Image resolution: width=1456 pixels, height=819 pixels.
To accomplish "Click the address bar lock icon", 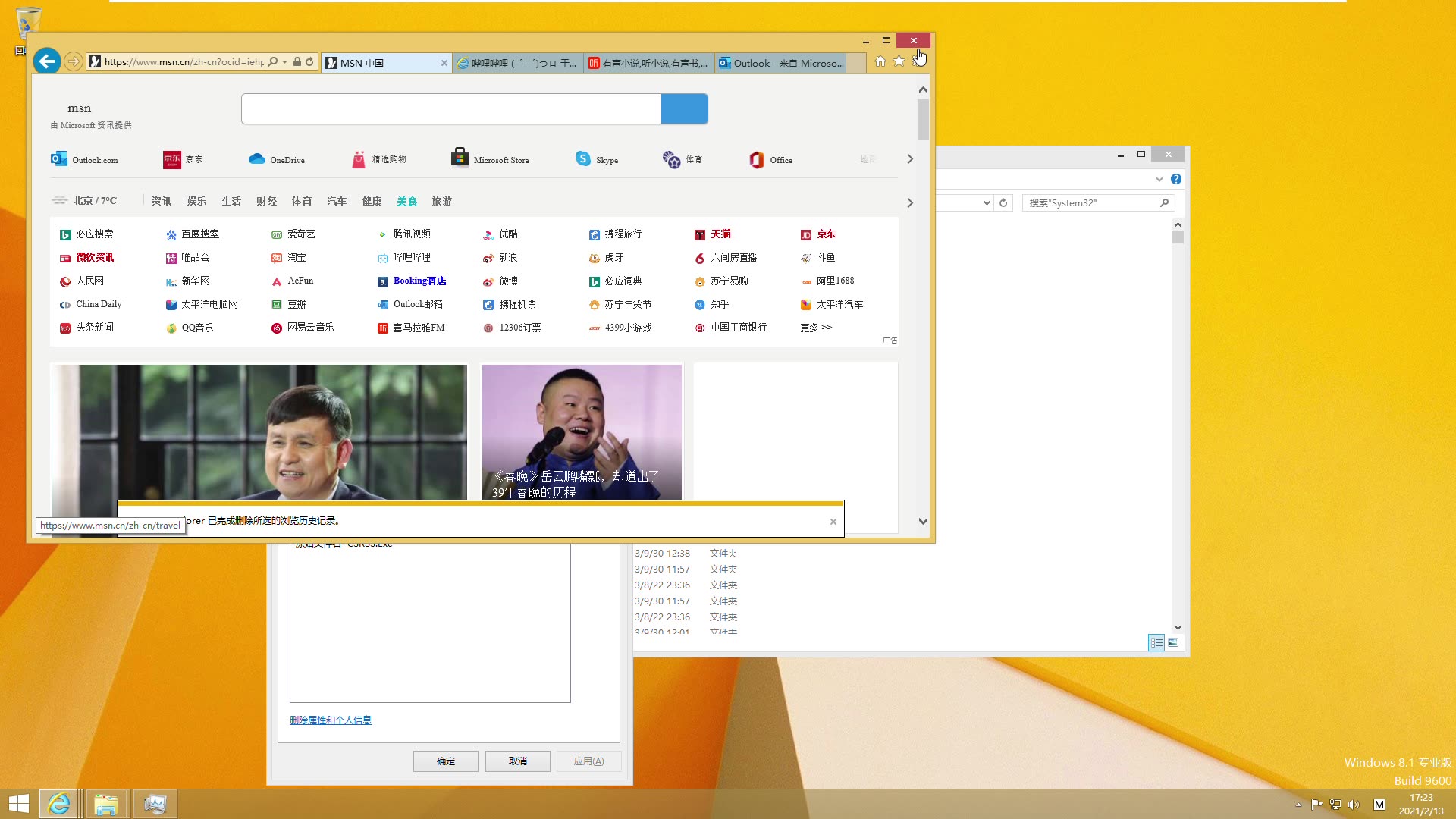I will click(297, 61).
